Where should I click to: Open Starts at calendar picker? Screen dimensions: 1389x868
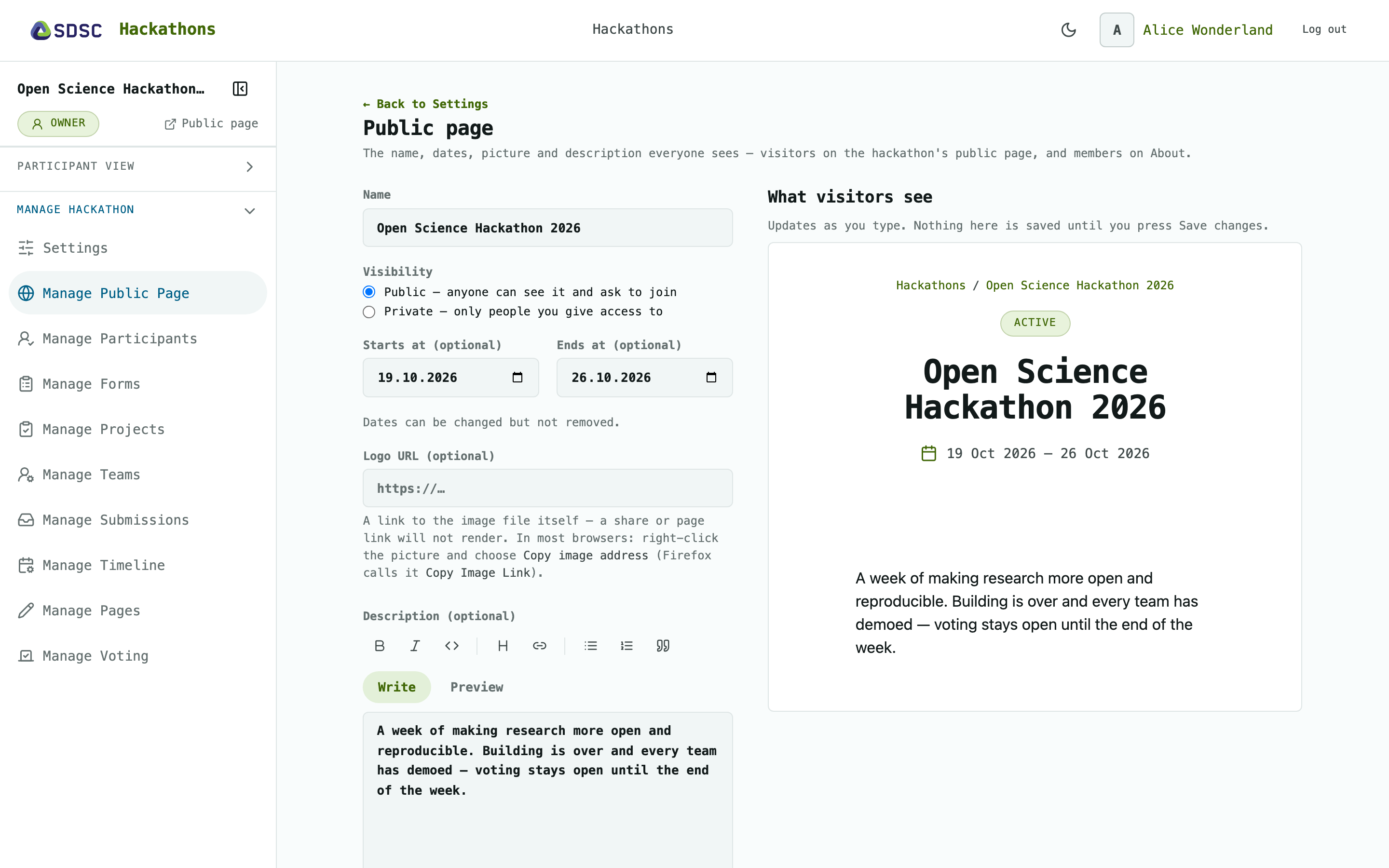point(517,377)
